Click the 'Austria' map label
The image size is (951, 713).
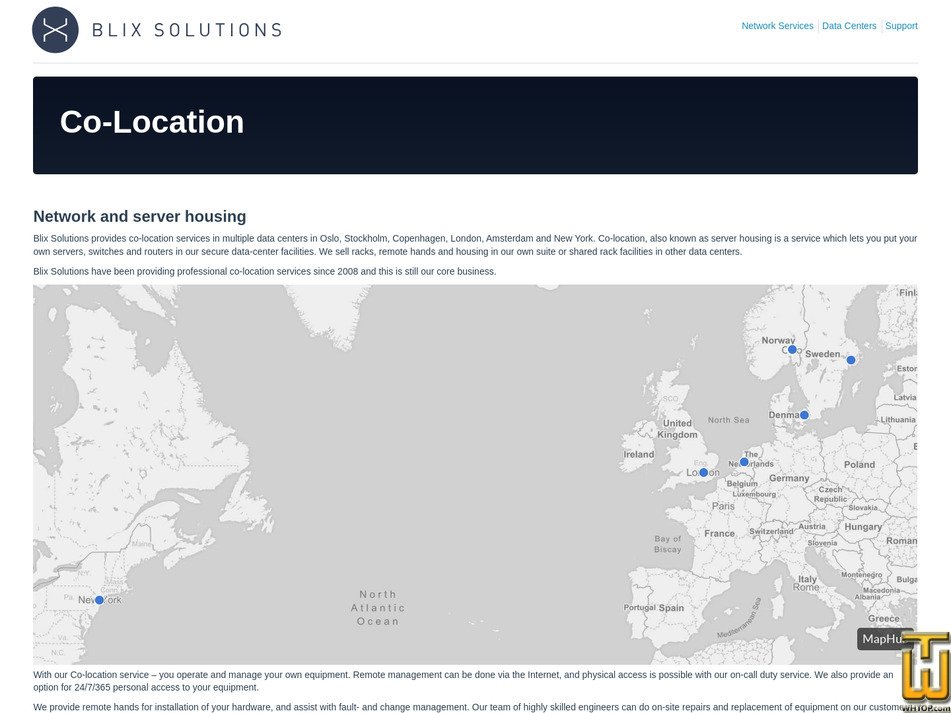(812, 526)
